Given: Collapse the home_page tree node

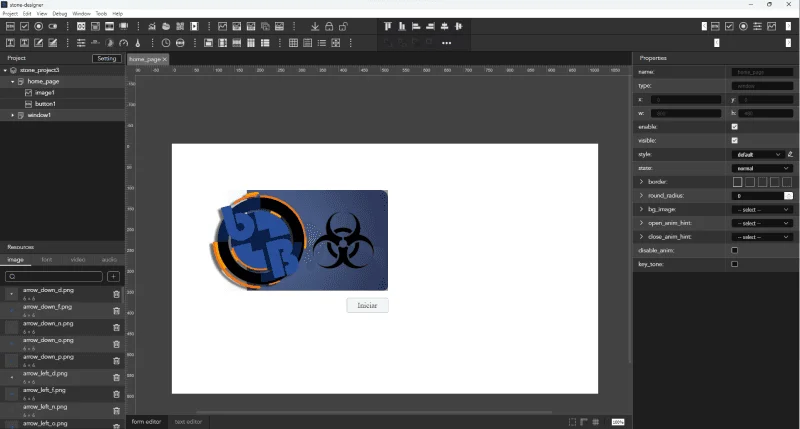Looking at the screenshot, I should point(13,82).
